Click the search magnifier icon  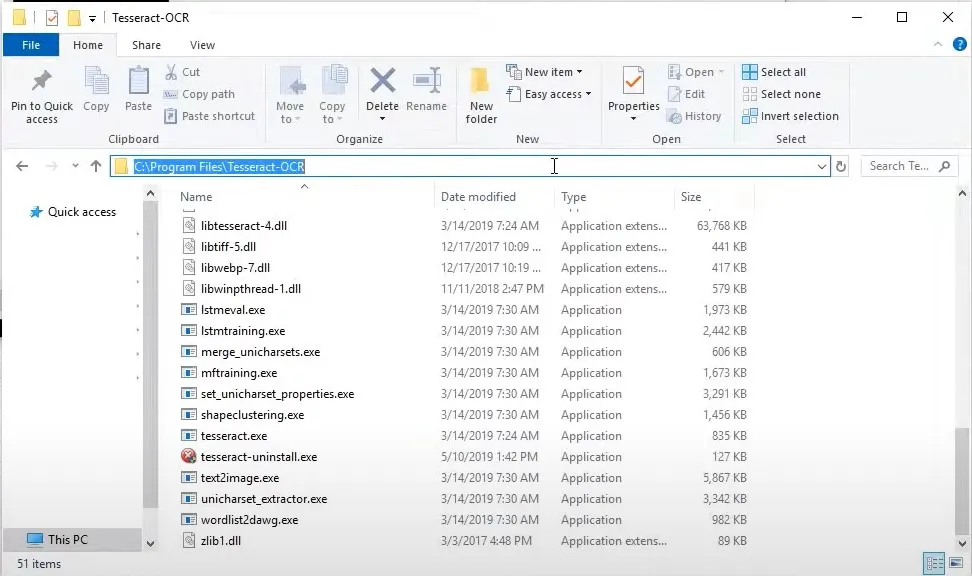pos(945,166)
